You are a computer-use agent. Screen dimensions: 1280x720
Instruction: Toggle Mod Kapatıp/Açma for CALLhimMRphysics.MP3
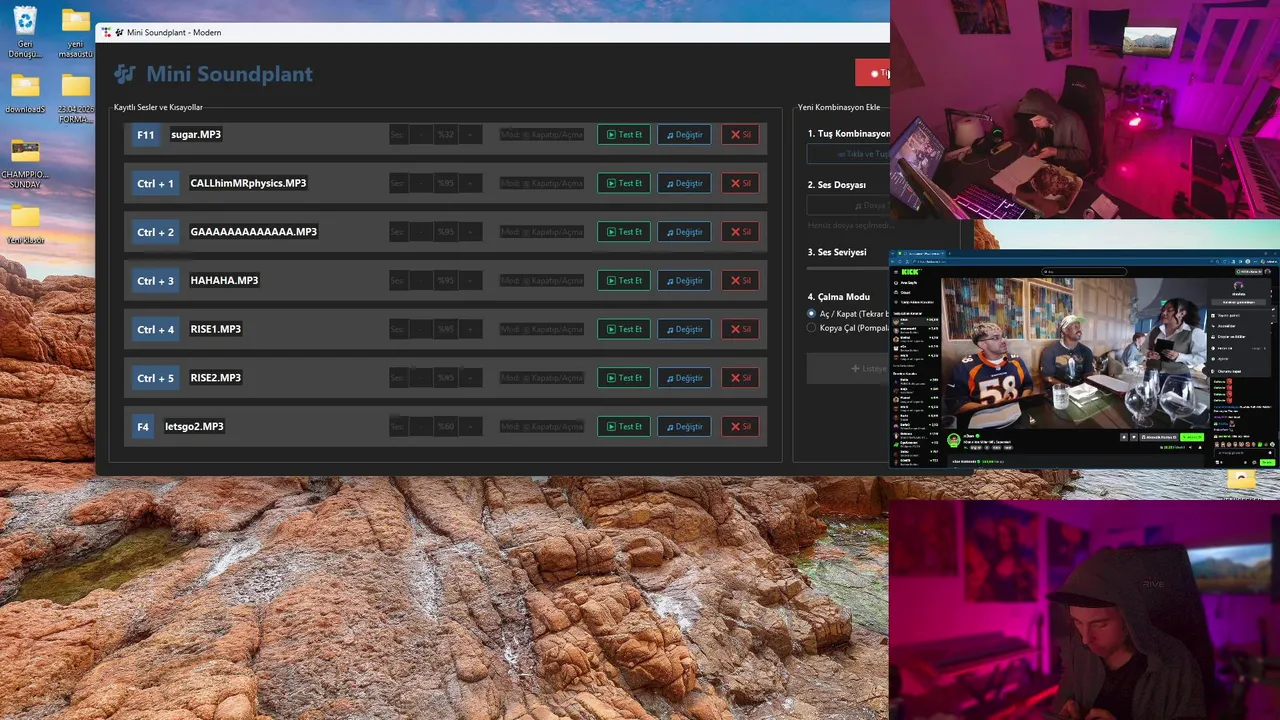tap(542, 183)
